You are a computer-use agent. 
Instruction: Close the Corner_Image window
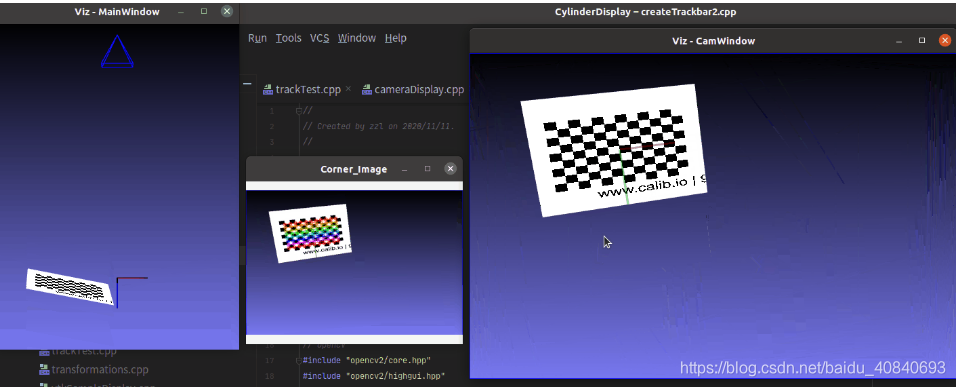450,169
